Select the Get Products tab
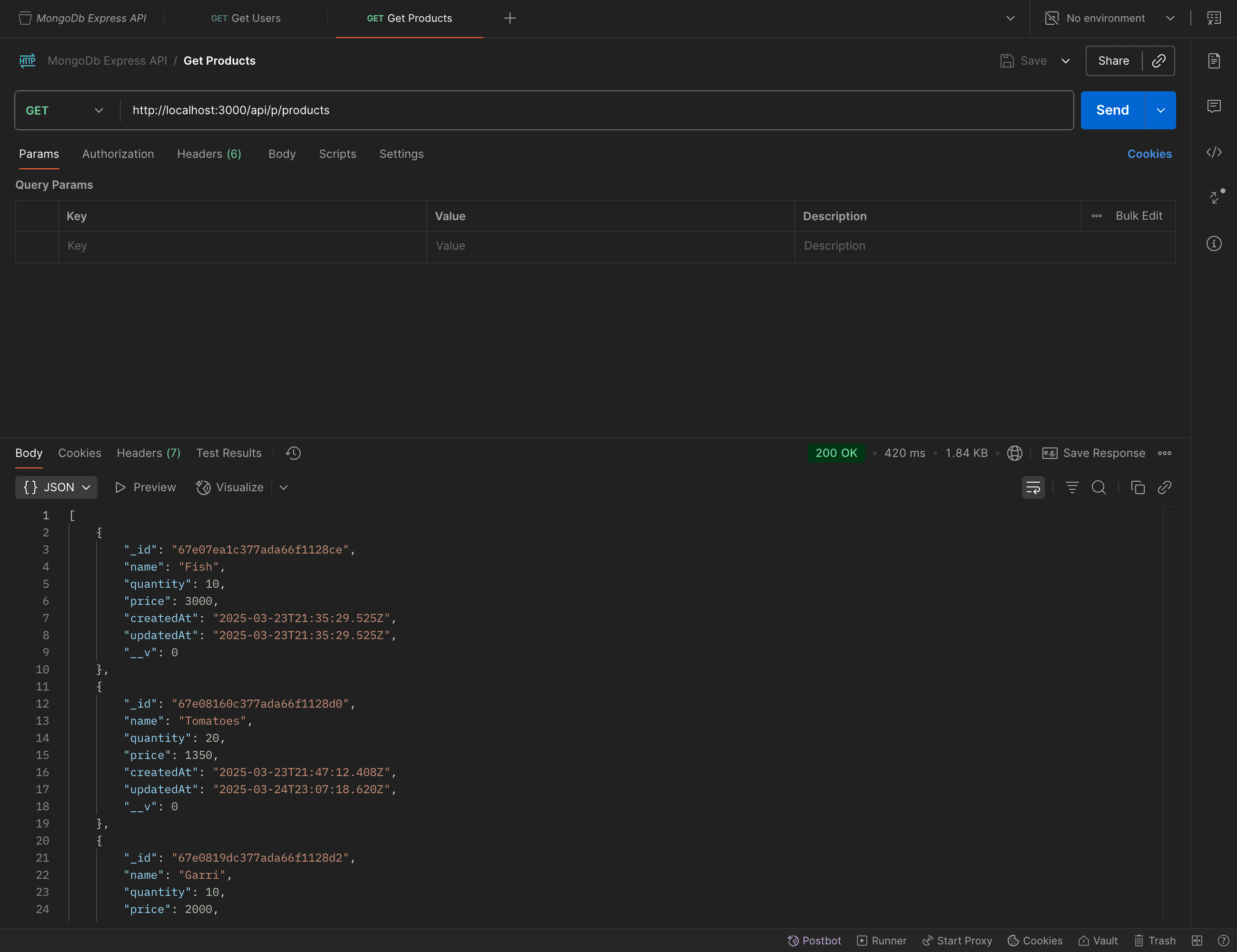Viewport: 1237px width, 952px height. click(410, 18)
